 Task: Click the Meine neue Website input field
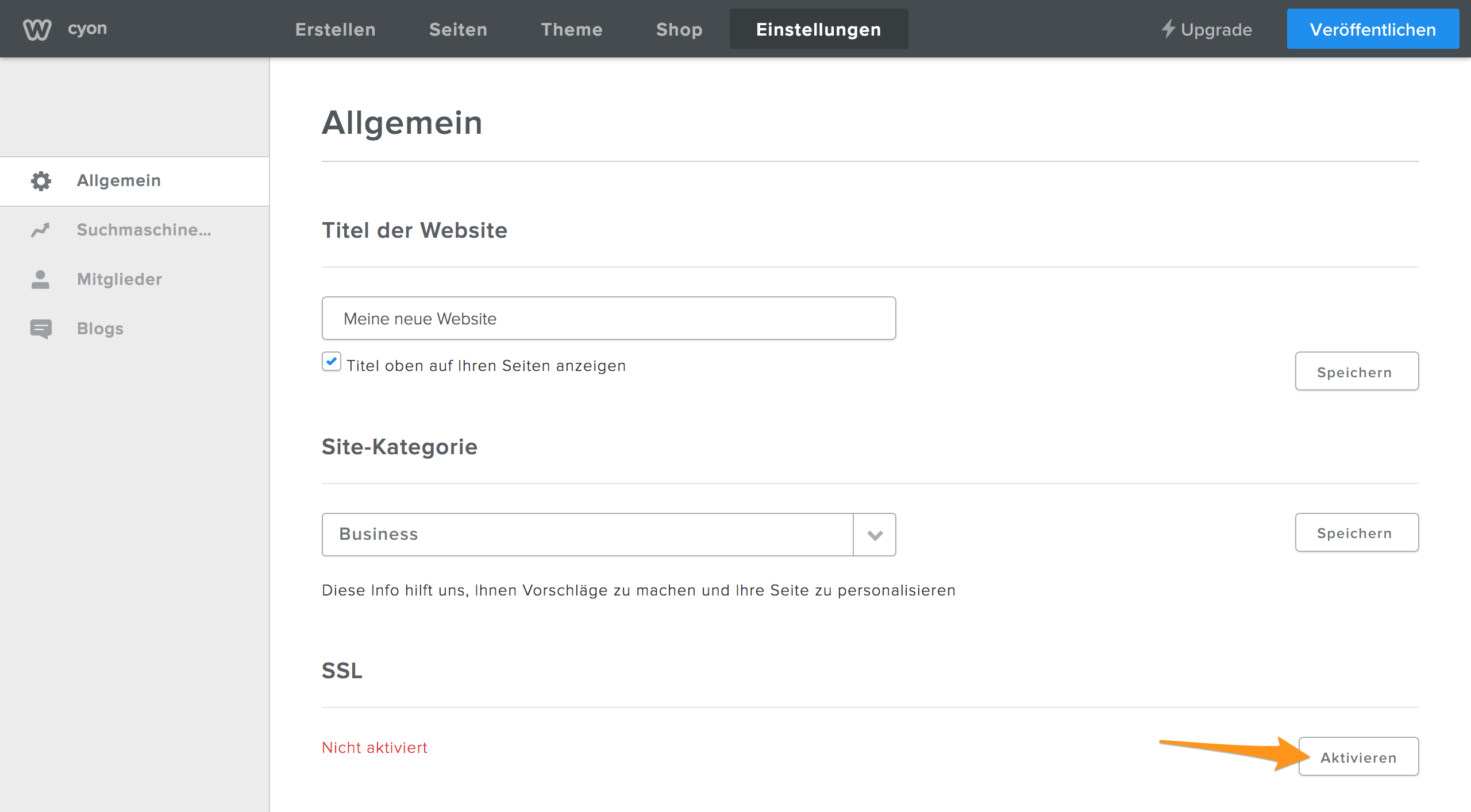608,318
